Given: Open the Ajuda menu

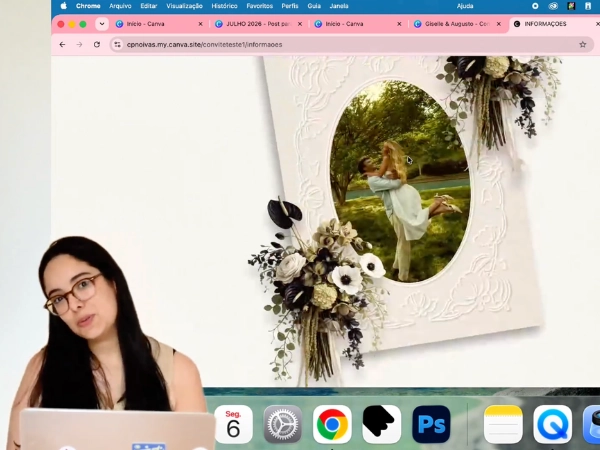Looking at the screenshot, I should point(465,6).
